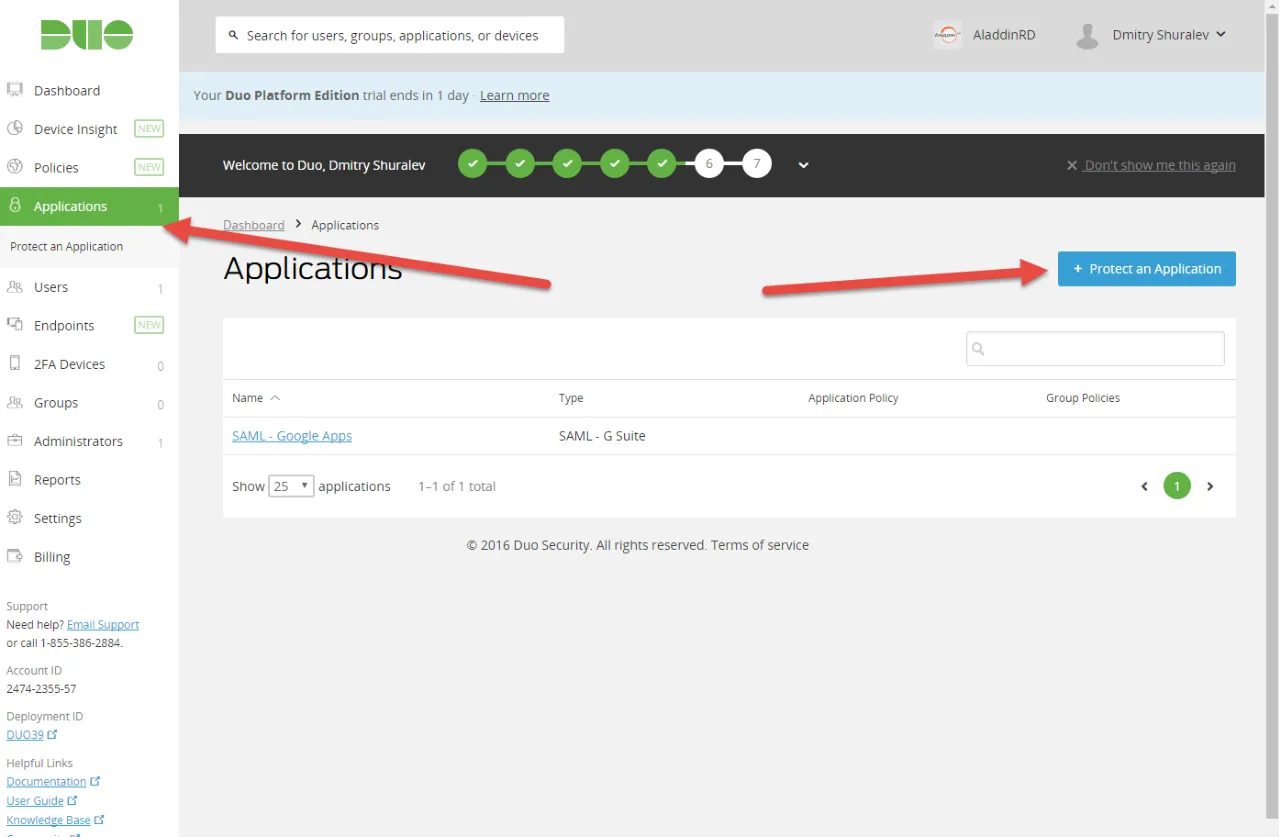Click blue Protect an Application button
Image resolution: width=1281 pixels, height=837 pixels.
coord(1146,269)
